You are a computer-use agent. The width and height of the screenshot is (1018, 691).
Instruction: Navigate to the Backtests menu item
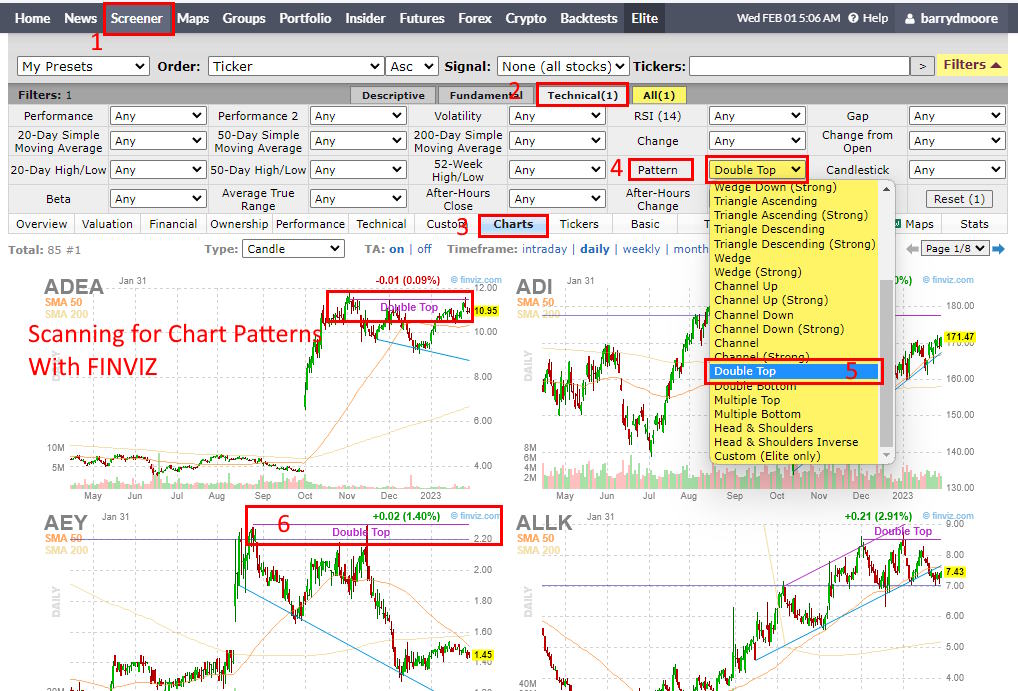tap(589, 17)
